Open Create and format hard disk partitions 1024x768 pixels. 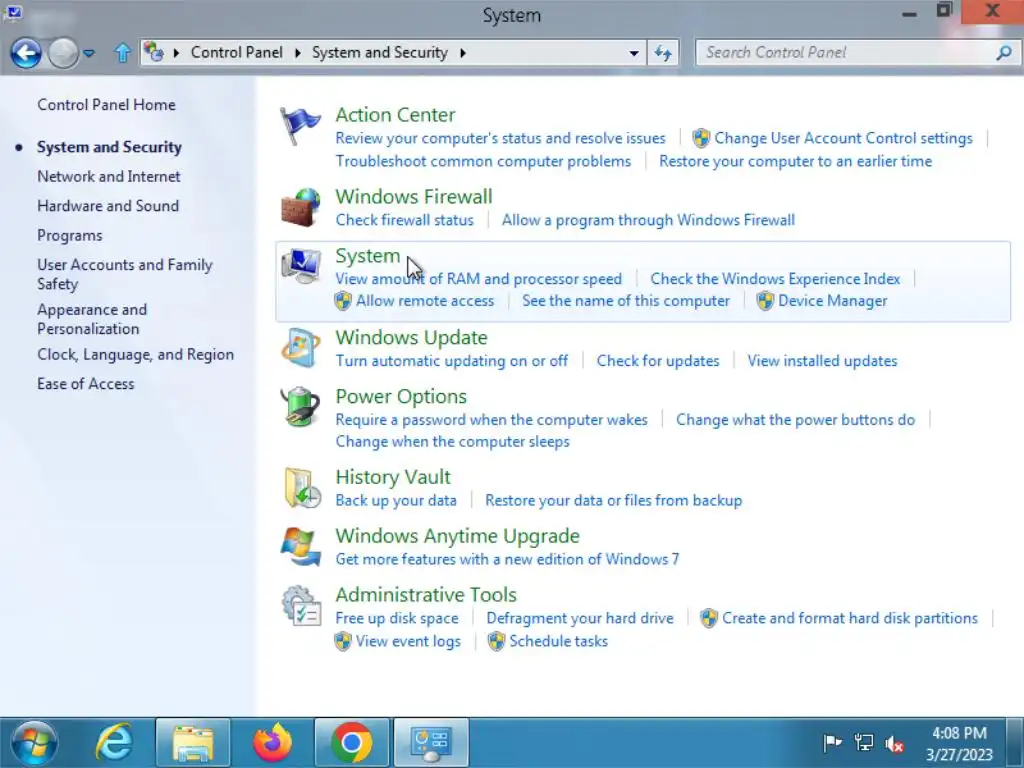tap(850, 618)
